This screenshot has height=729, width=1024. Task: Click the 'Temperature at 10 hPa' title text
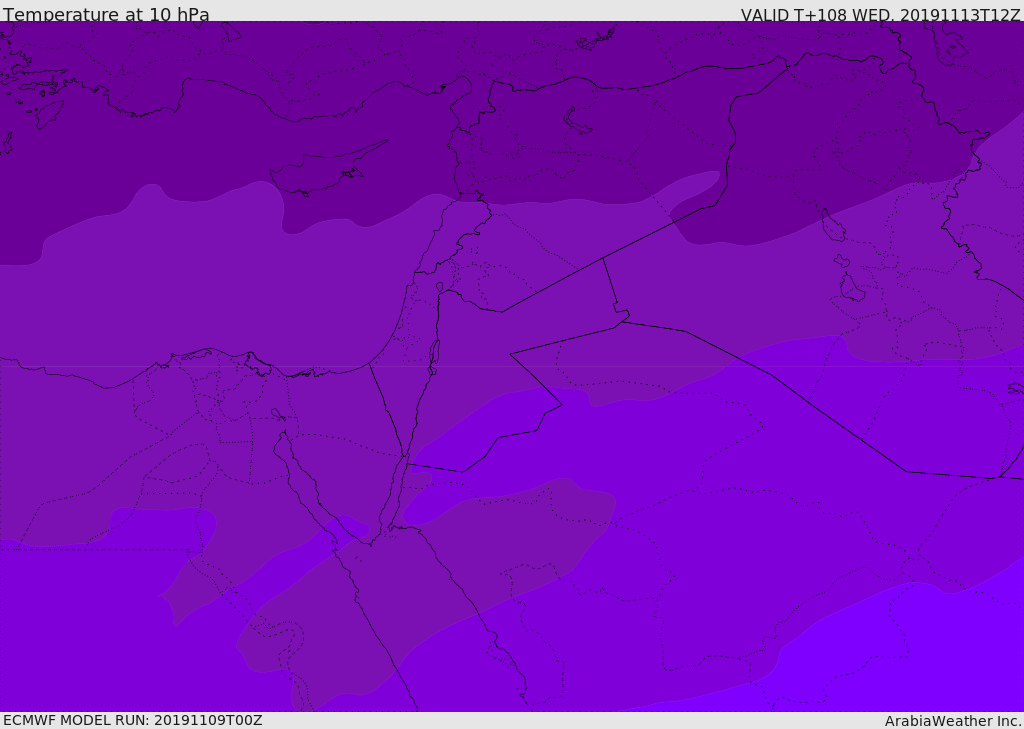click(106, 14)
